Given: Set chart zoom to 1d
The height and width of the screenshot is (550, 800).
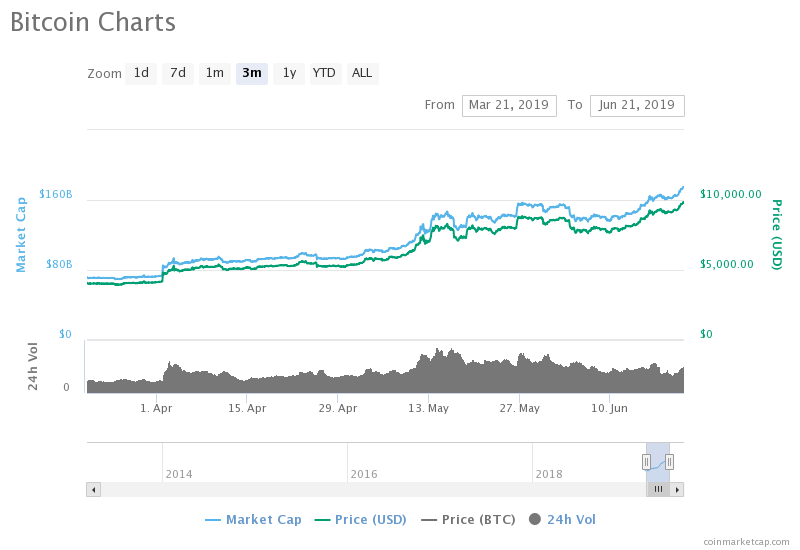Looking at the screenshot, I should [x=141, y=73].
